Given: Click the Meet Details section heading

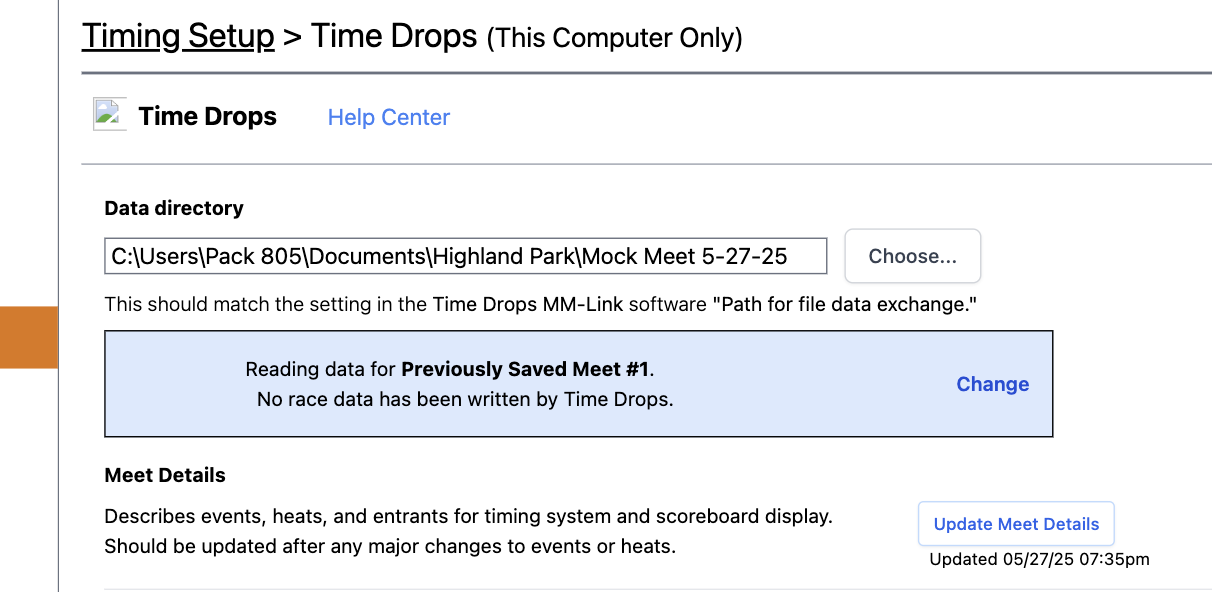Looking at the screenshot, I should pos(164,475).
